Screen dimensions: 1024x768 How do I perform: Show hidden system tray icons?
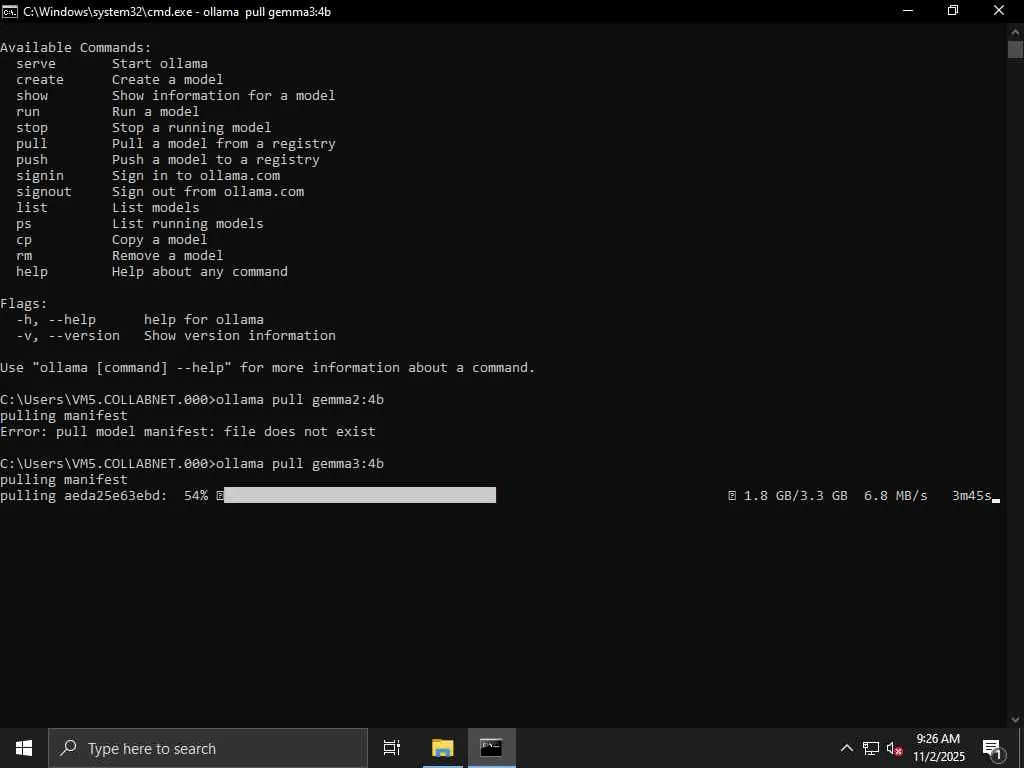click(x=846, y=748)
